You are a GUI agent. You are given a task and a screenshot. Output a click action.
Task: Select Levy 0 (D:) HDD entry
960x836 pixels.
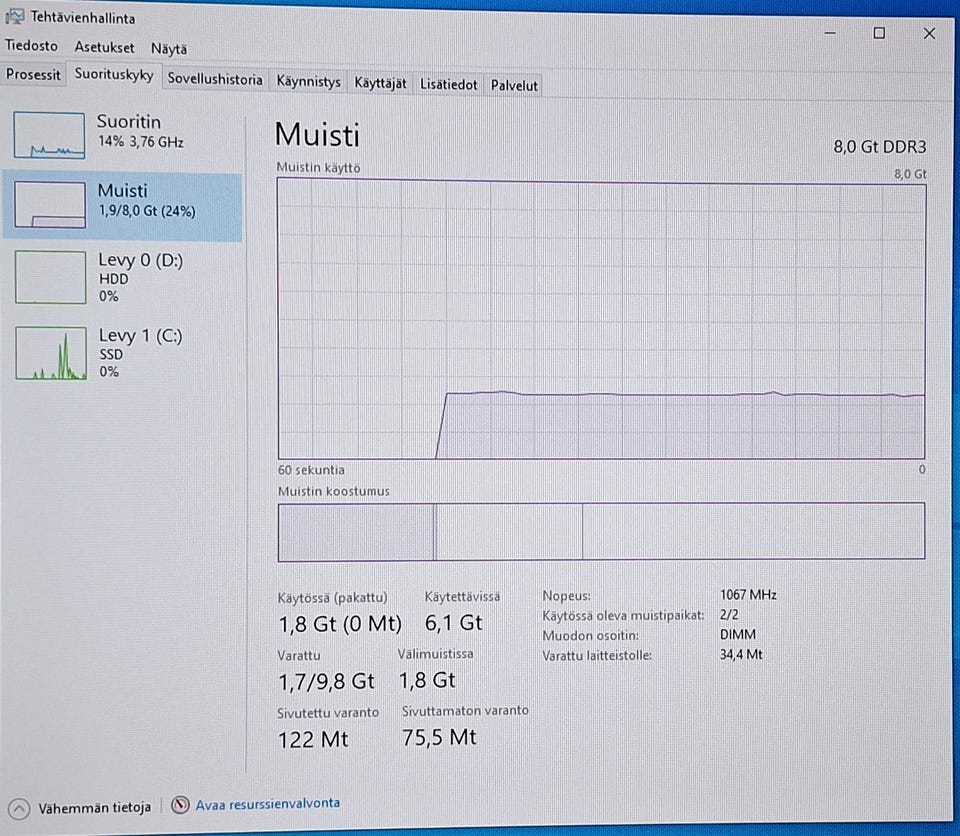122,277
